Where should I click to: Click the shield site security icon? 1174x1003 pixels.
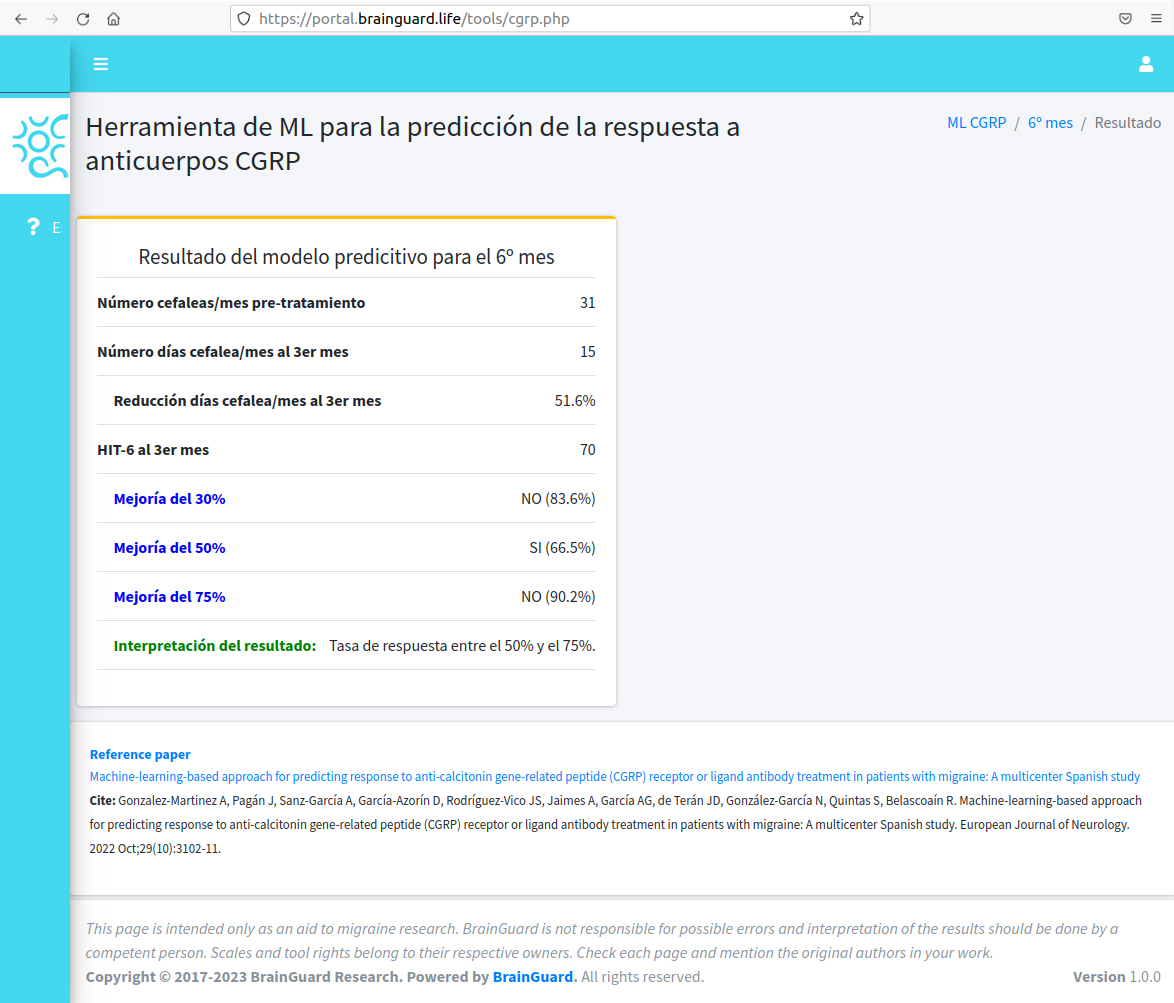(244, 18)
